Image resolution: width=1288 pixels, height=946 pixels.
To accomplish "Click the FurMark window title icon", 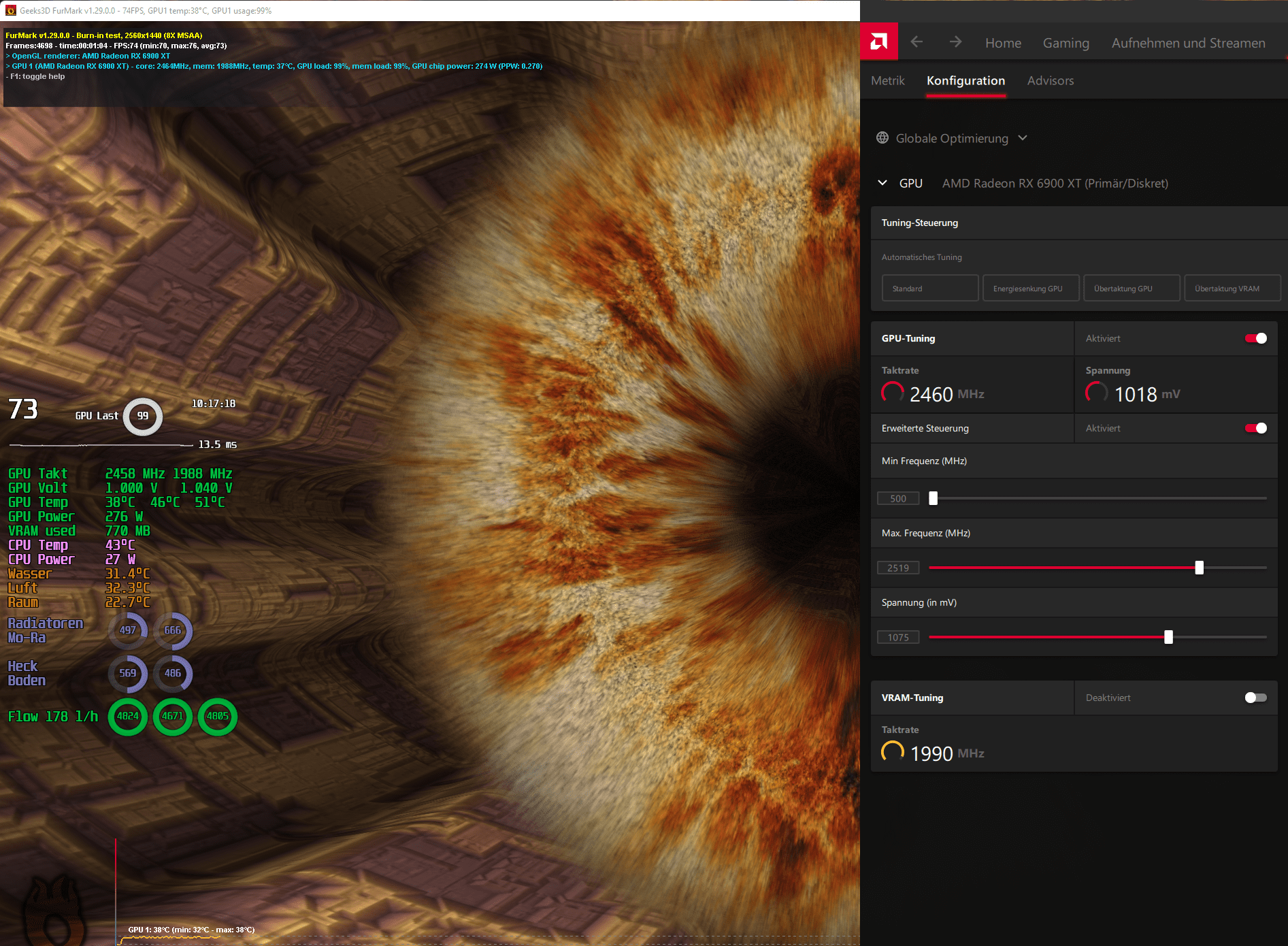I will pos(10,10).
